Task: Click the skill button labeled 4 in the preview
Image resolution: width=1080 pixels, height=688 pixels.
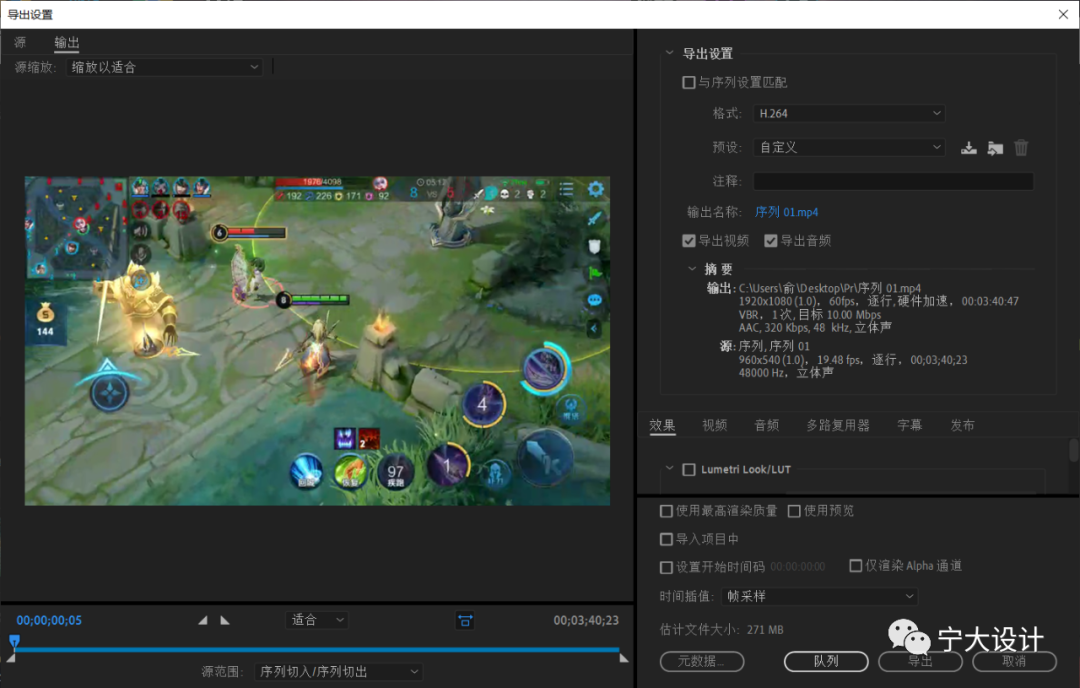Action: coord(482,405)
